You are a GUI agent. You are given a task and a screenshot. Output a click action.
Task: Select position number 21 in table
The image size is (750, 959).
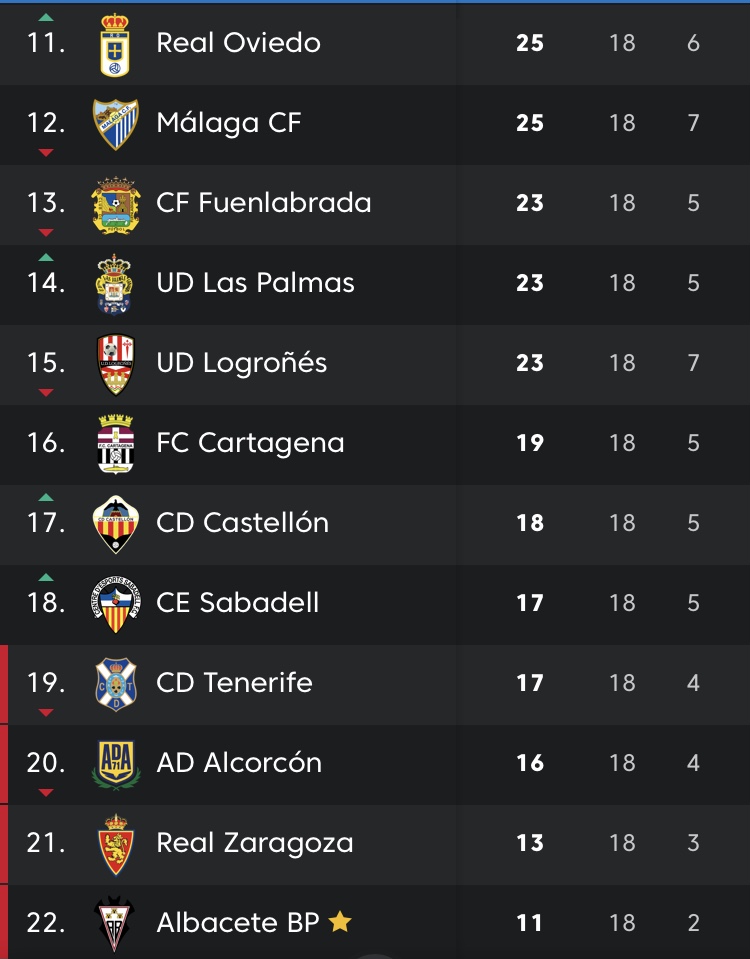[x=46, y=843]
